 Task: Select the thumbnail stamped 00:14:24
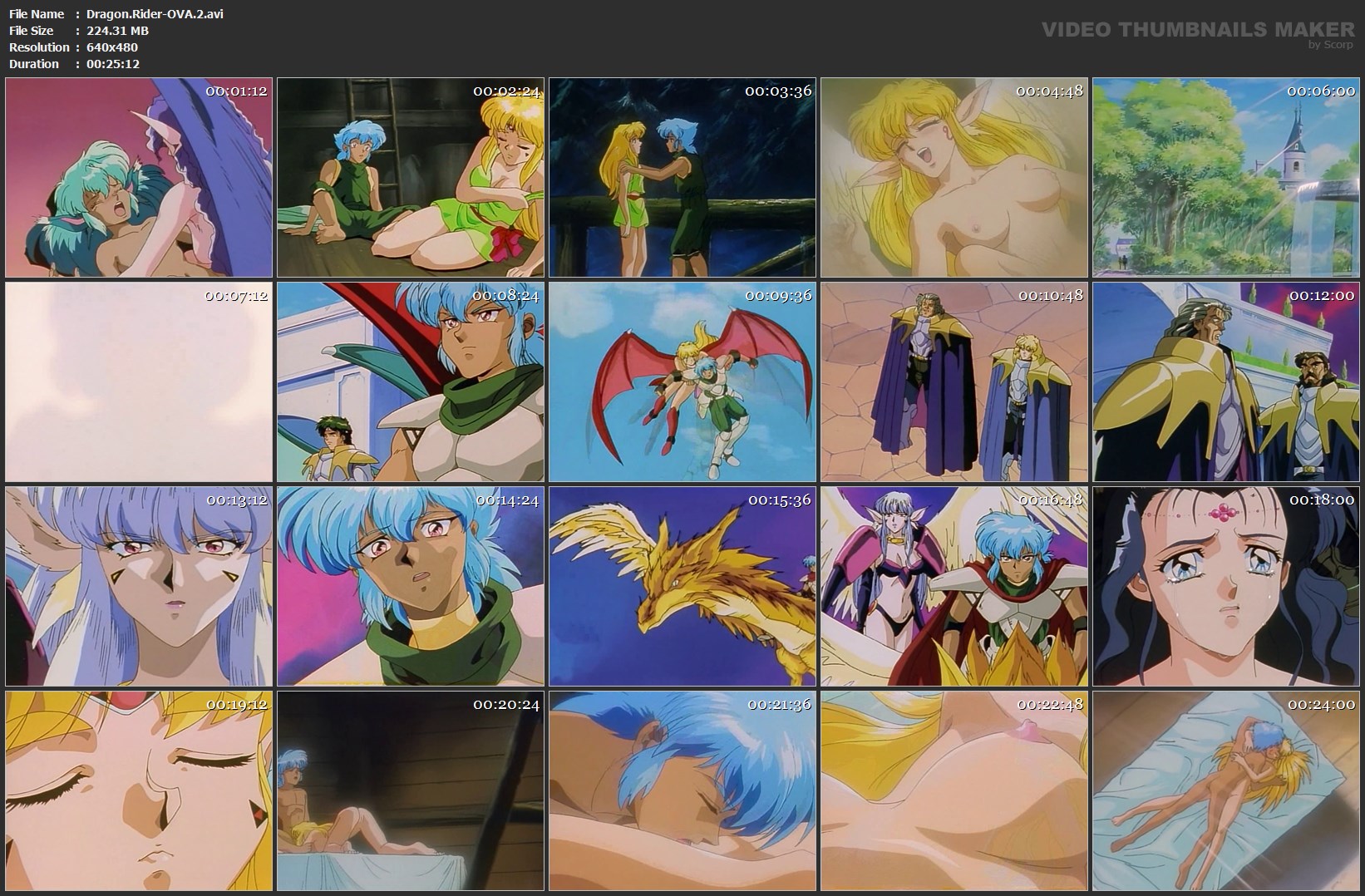(x=411, y=587)
